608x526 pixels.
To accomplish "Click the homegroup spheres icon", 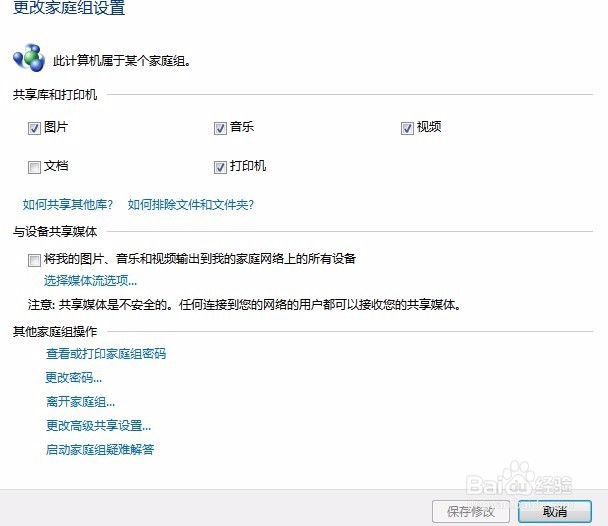I will (x=29, y=58).
